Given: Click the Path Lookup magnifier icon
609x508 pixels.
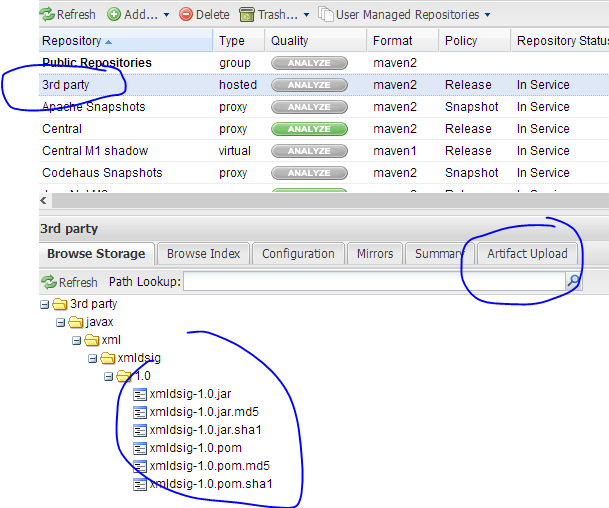Looking at the screenshot, I should 573,280.
